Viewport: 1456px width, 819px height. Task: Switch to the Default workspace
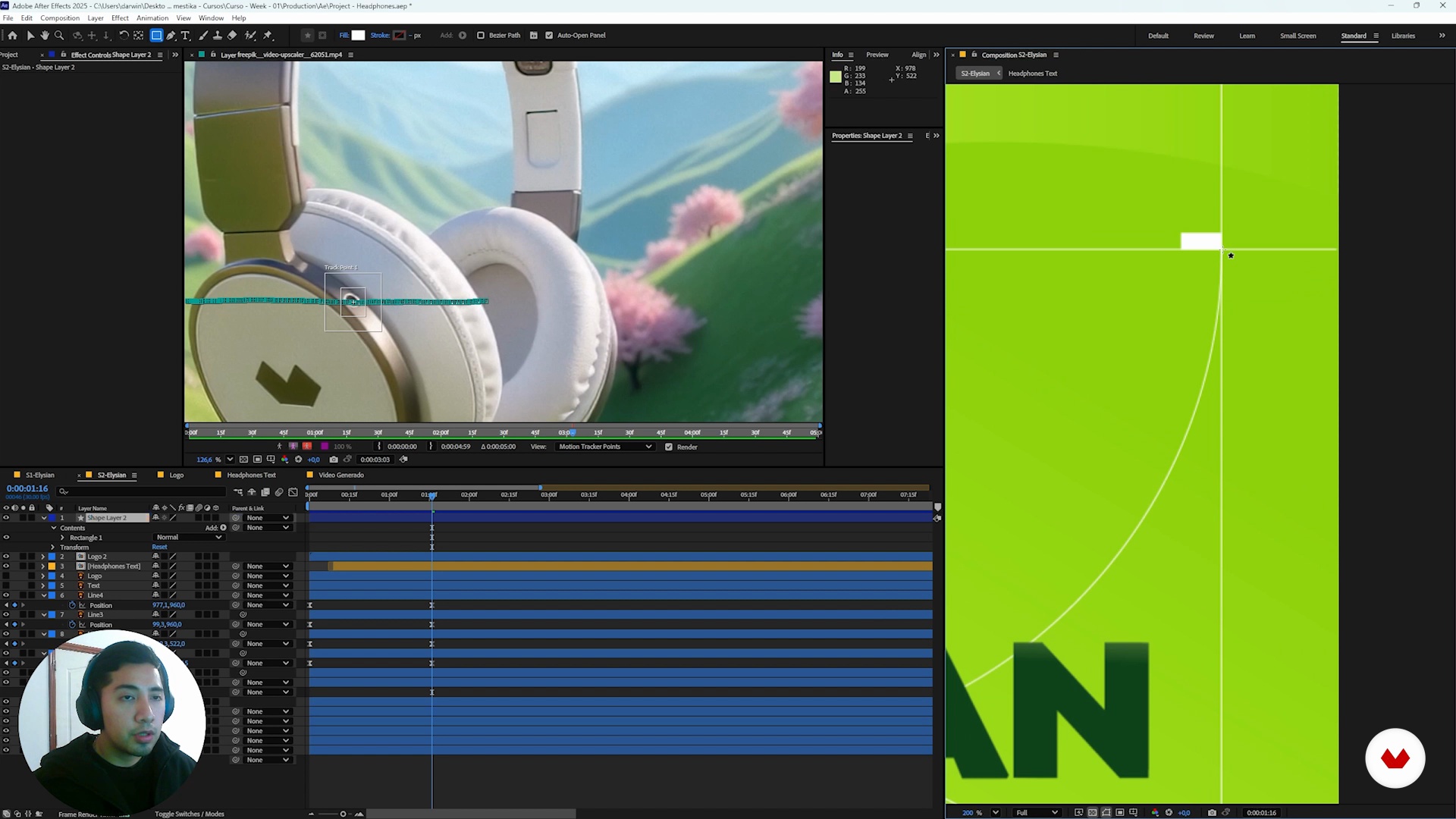click(x=1158, y=36)
